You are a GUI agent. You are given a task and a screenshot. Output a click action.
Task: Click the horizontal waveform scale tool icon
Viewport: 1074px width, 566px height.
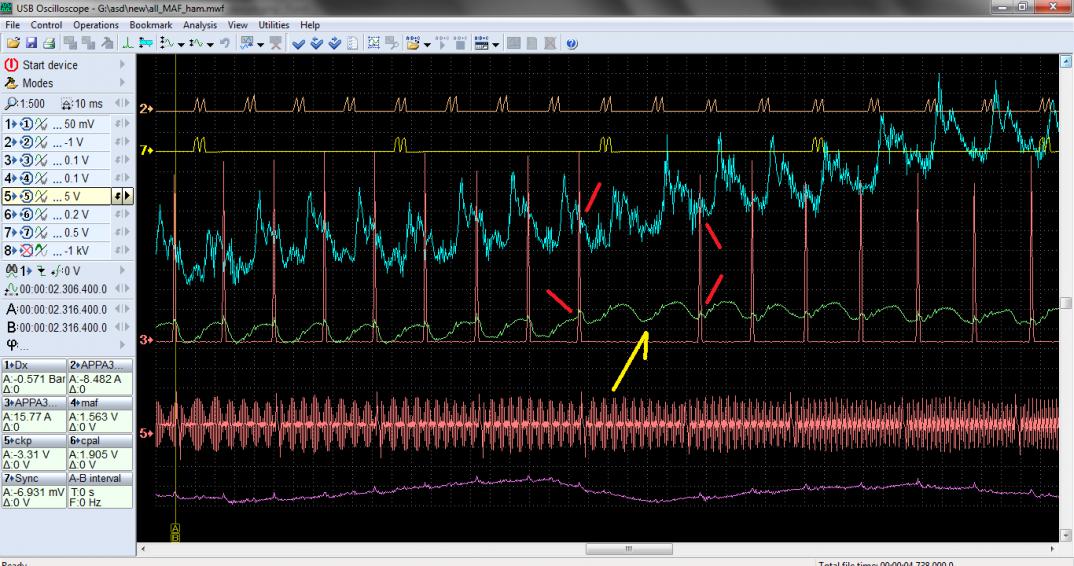click(197, 43)
